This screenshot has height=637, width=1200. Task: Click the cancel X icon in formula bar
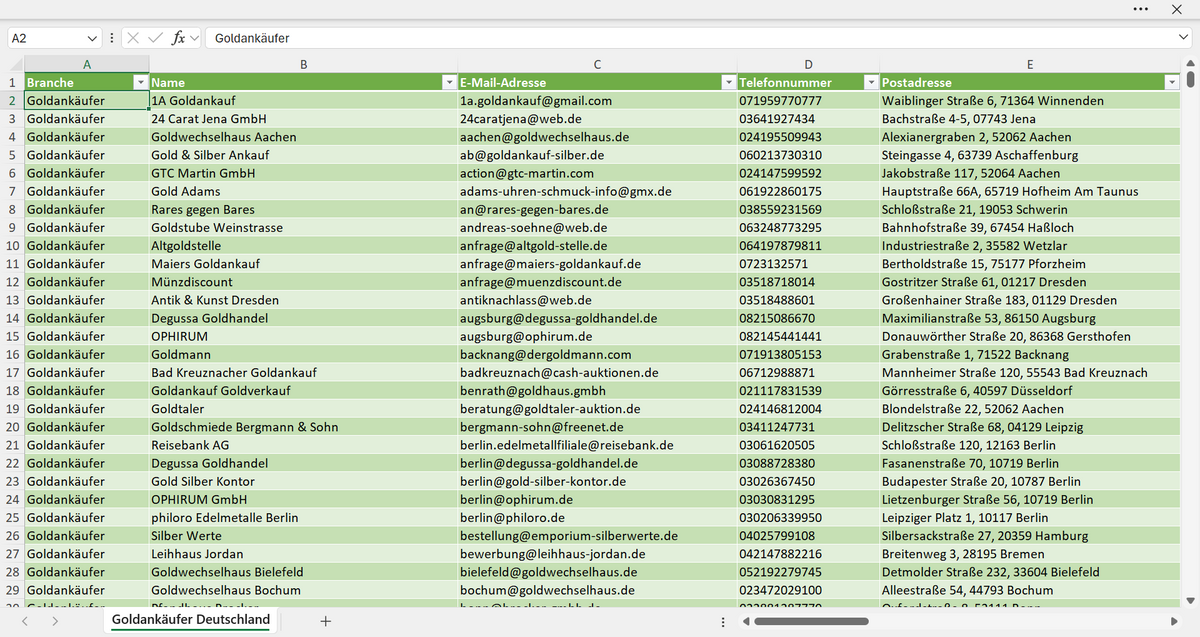133,38
